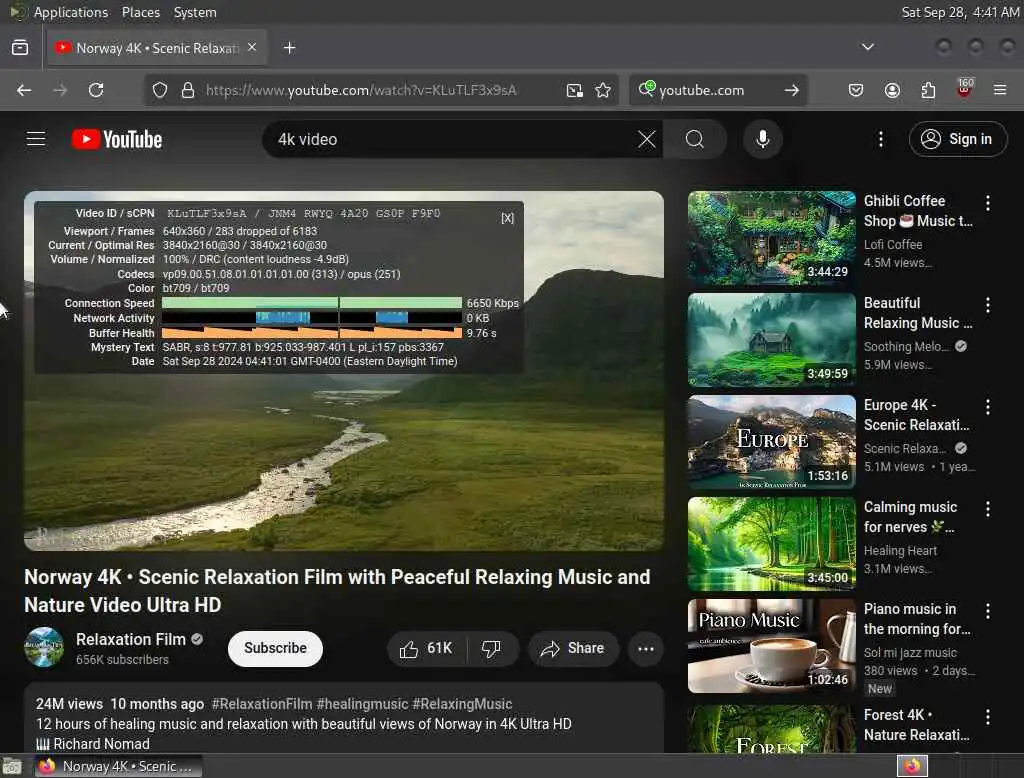Open the System menu

point(195,12)
